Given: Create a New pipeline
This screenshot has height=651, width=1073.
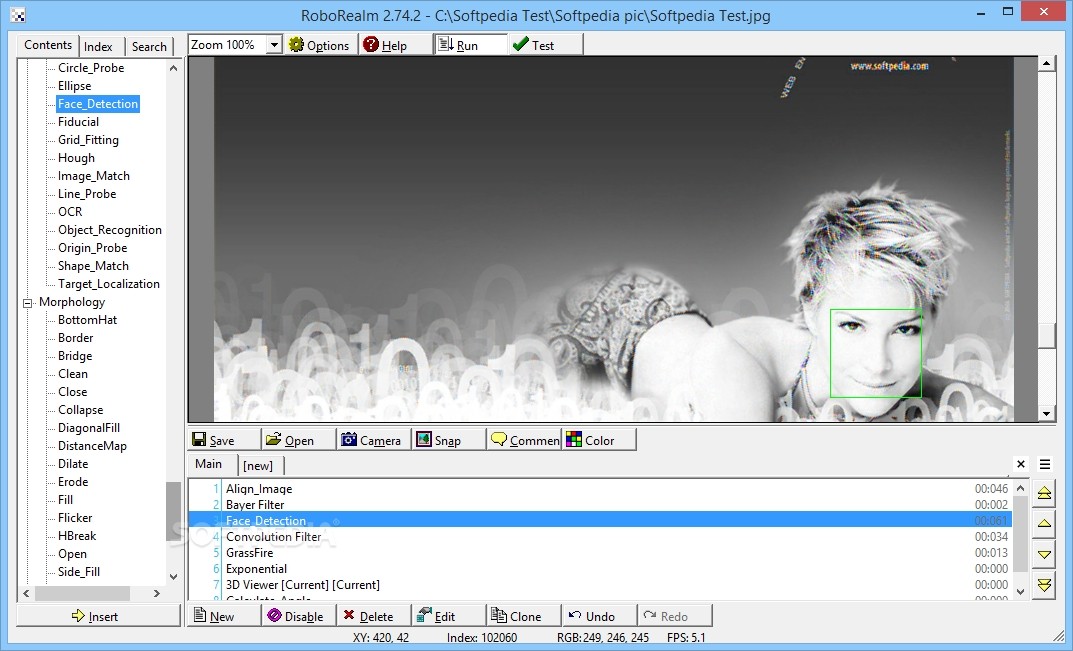Looking at the screenshot, I should (x=224, y=616).
